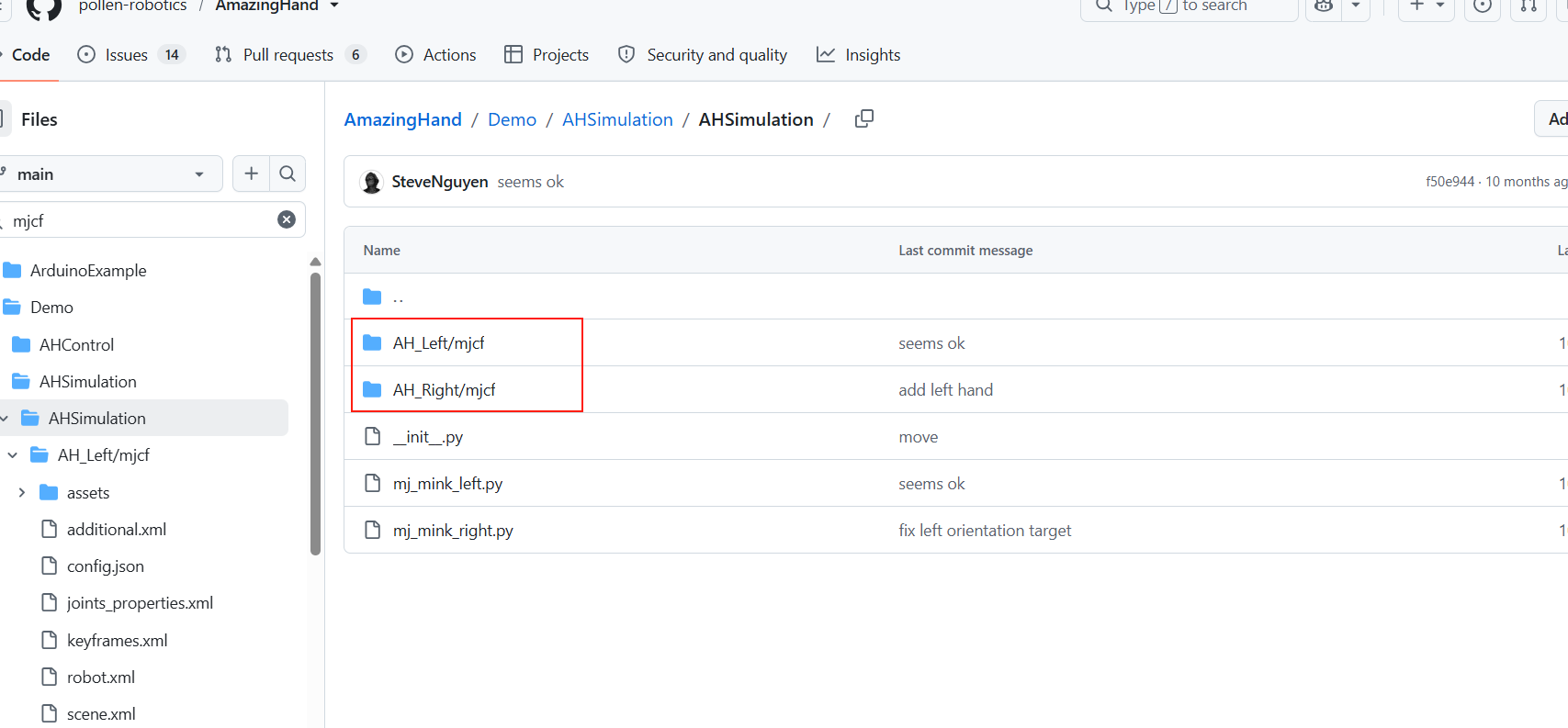Select AHControl folder in the tree
This screenshot has height=728, width=1568.
click(x=76, y=345)
